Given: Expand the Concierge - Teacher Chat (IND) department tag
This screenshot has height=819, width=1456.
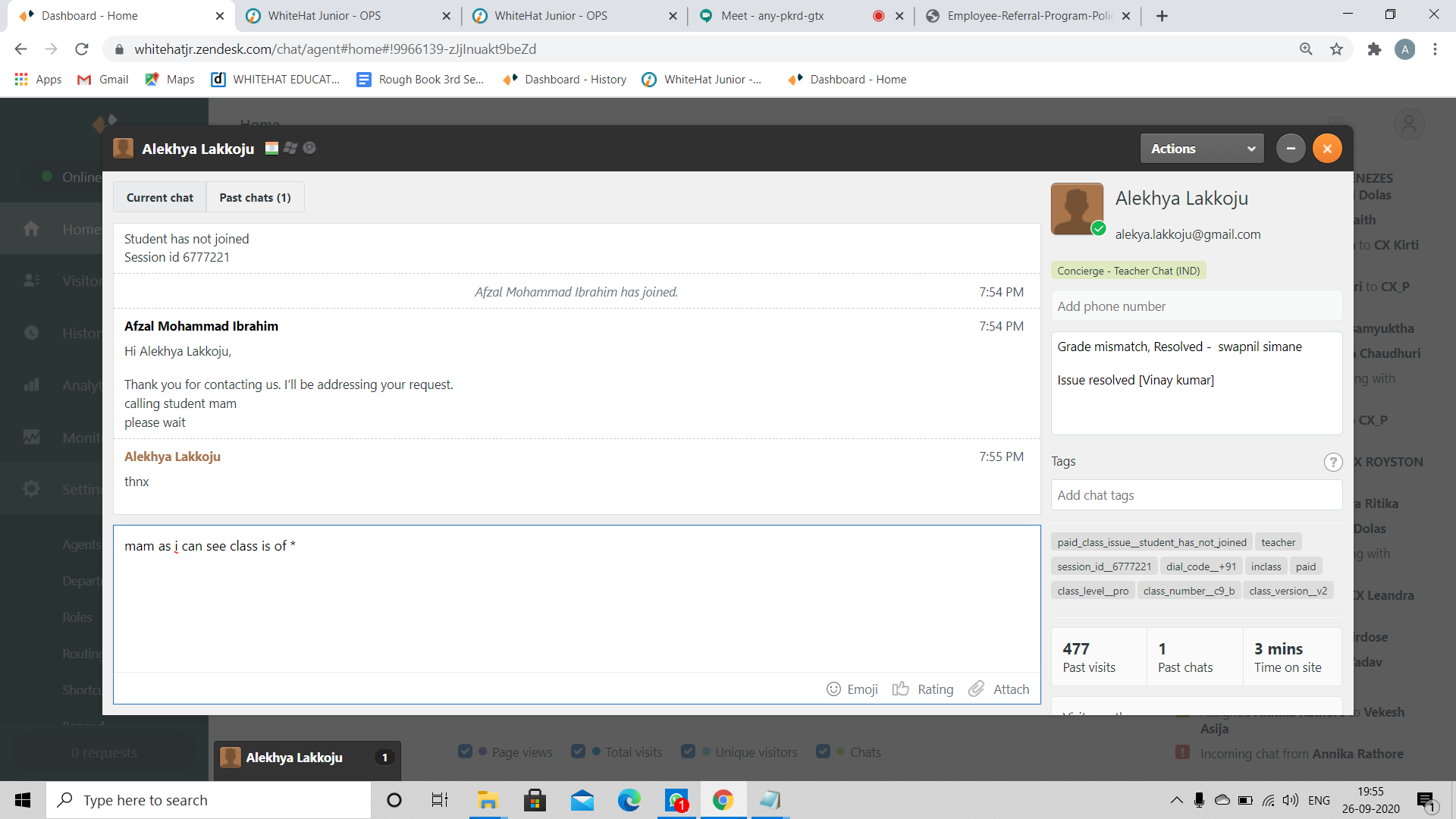Looking at the screenshot, I should pyautogui.click(x=1128, y=271).
